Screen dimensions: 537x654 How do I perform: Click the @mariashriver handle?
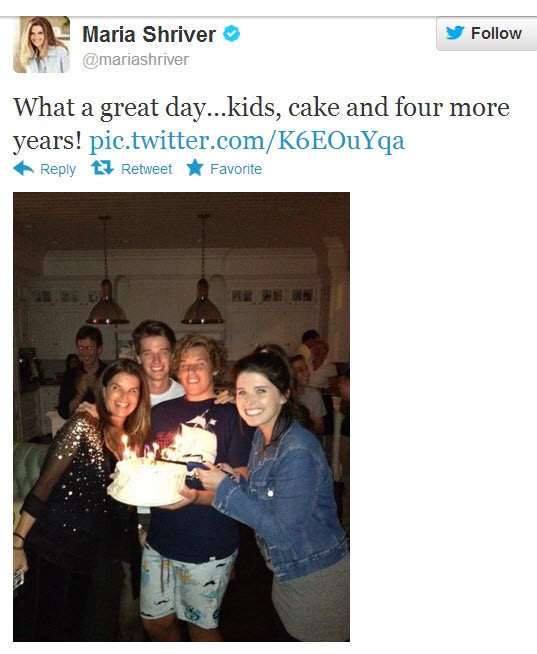(136, 60)
